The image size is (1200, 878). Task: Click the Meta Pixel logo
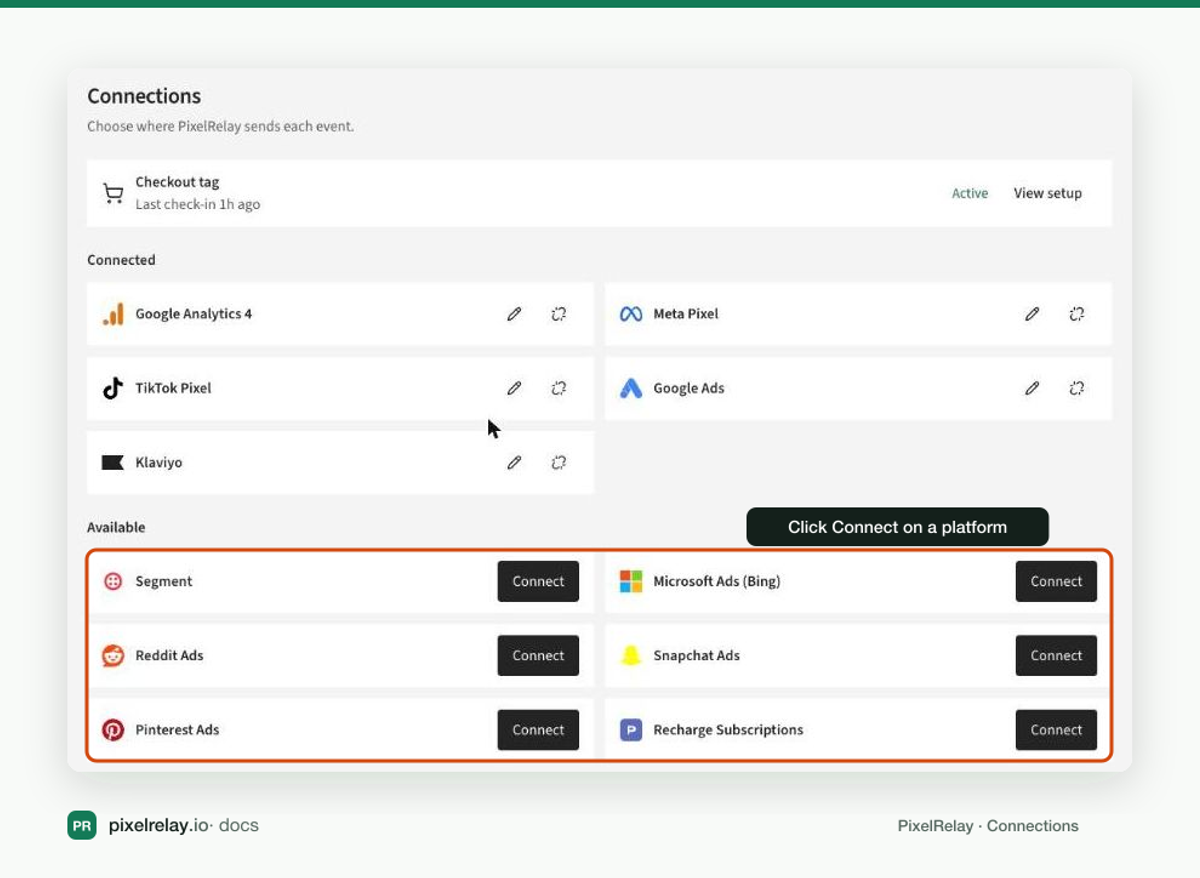(x=631, y=314)
